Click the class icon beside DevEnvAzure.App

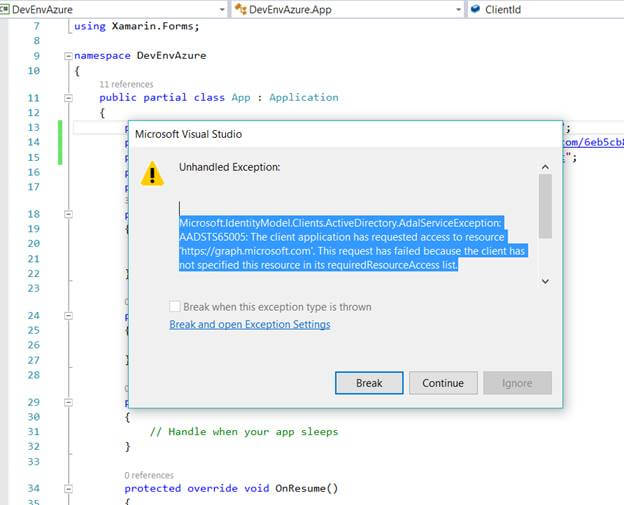click(240, 9)
